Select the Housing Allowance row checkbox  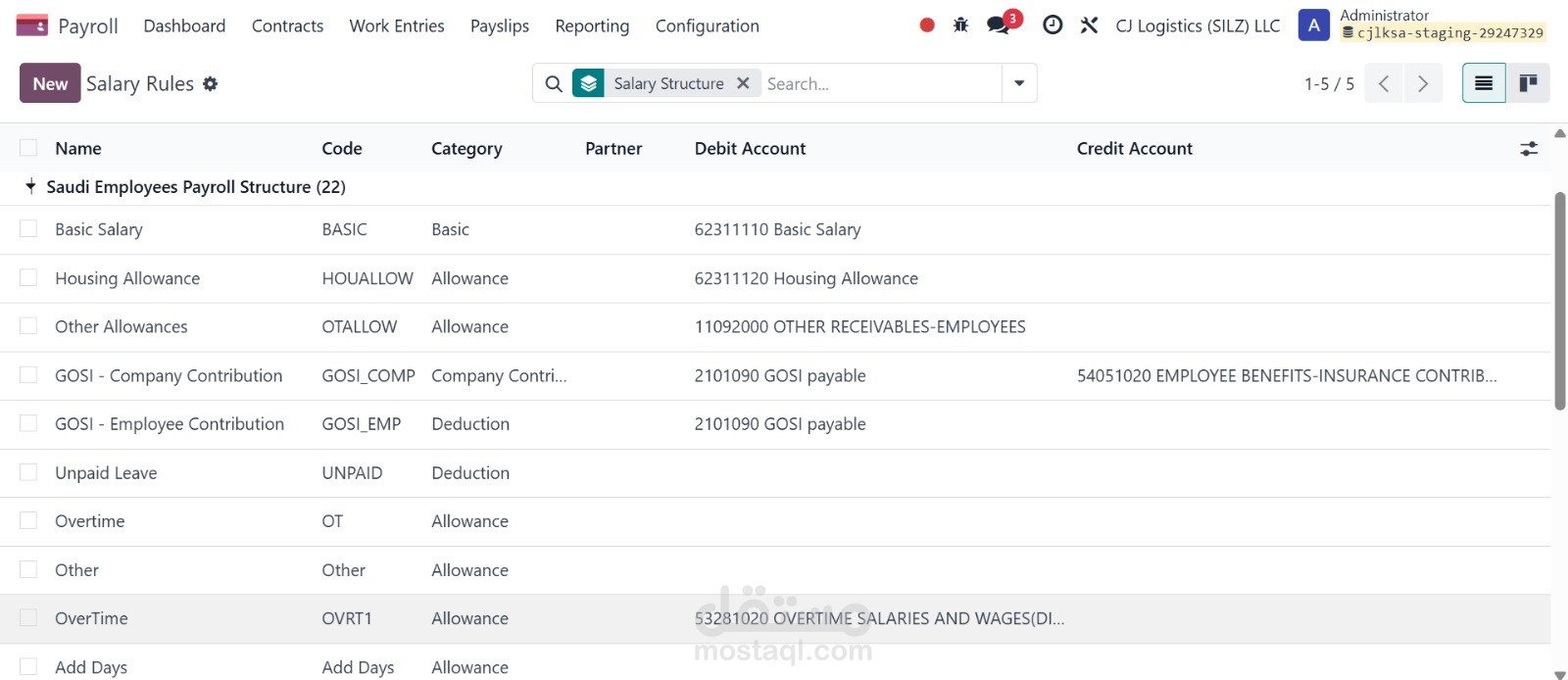pyautogui.click(x=28, y=278)
